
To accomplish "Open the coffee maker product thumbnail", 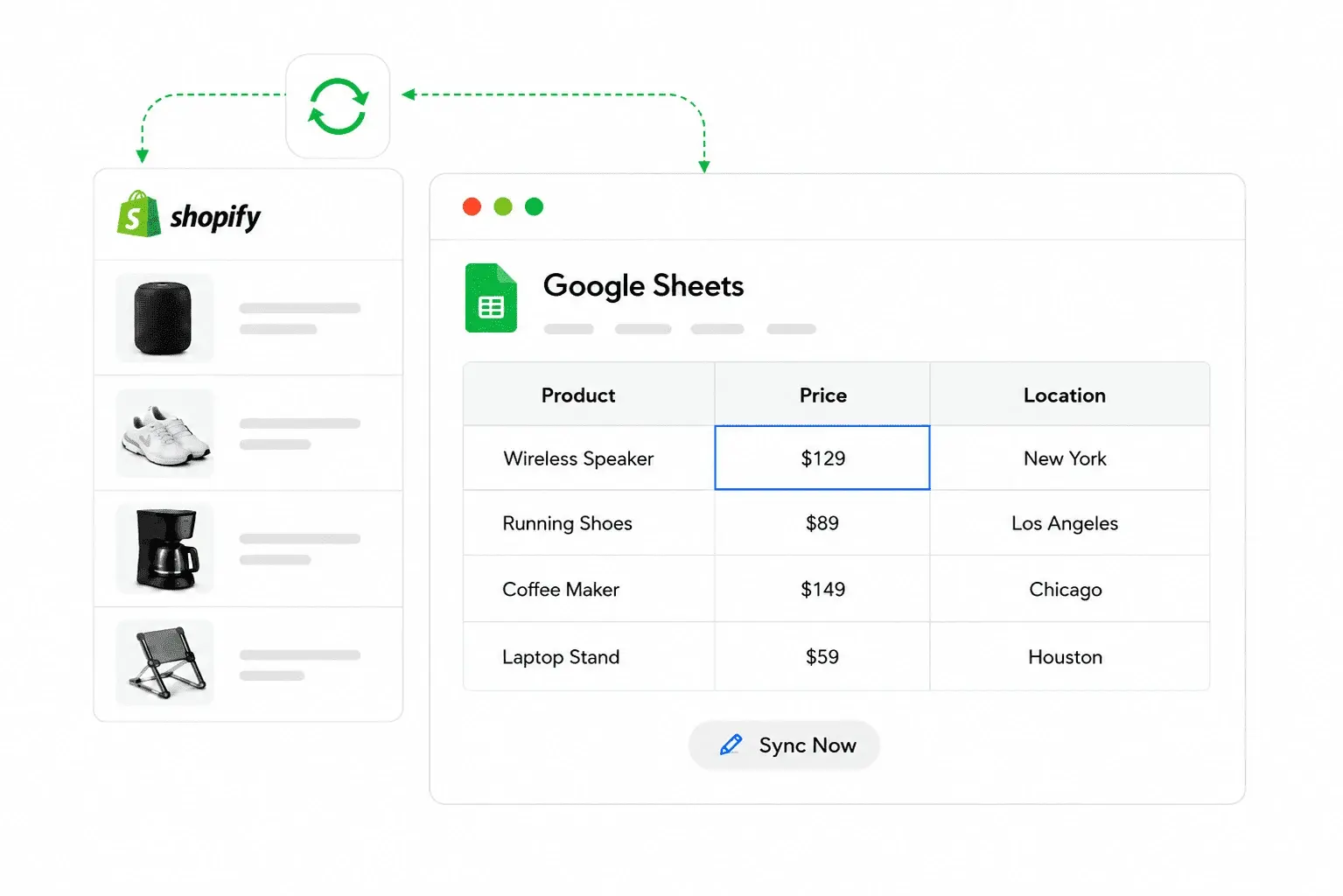I will 164,549.
